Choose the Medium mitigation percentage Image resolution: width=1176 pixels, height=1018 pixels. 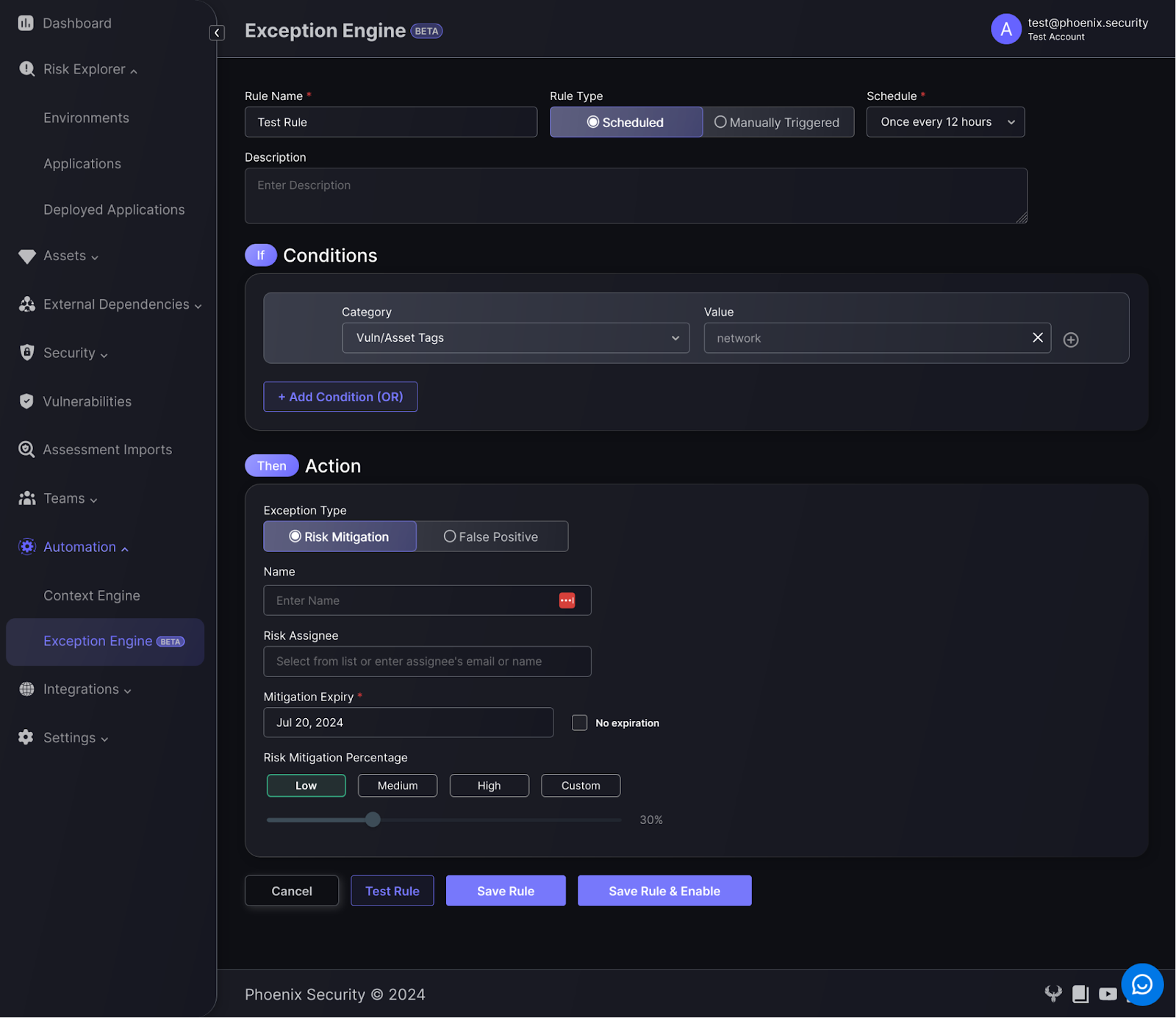point(398,786)
